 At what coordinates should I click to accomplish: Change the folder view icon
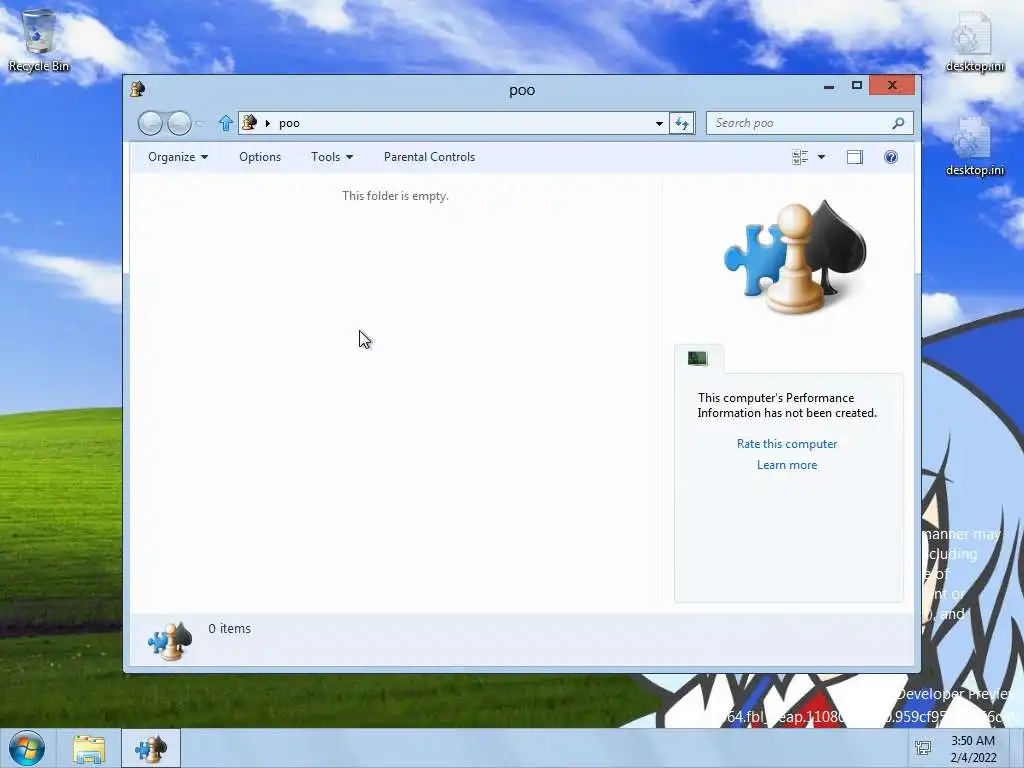tap(800, 157)
